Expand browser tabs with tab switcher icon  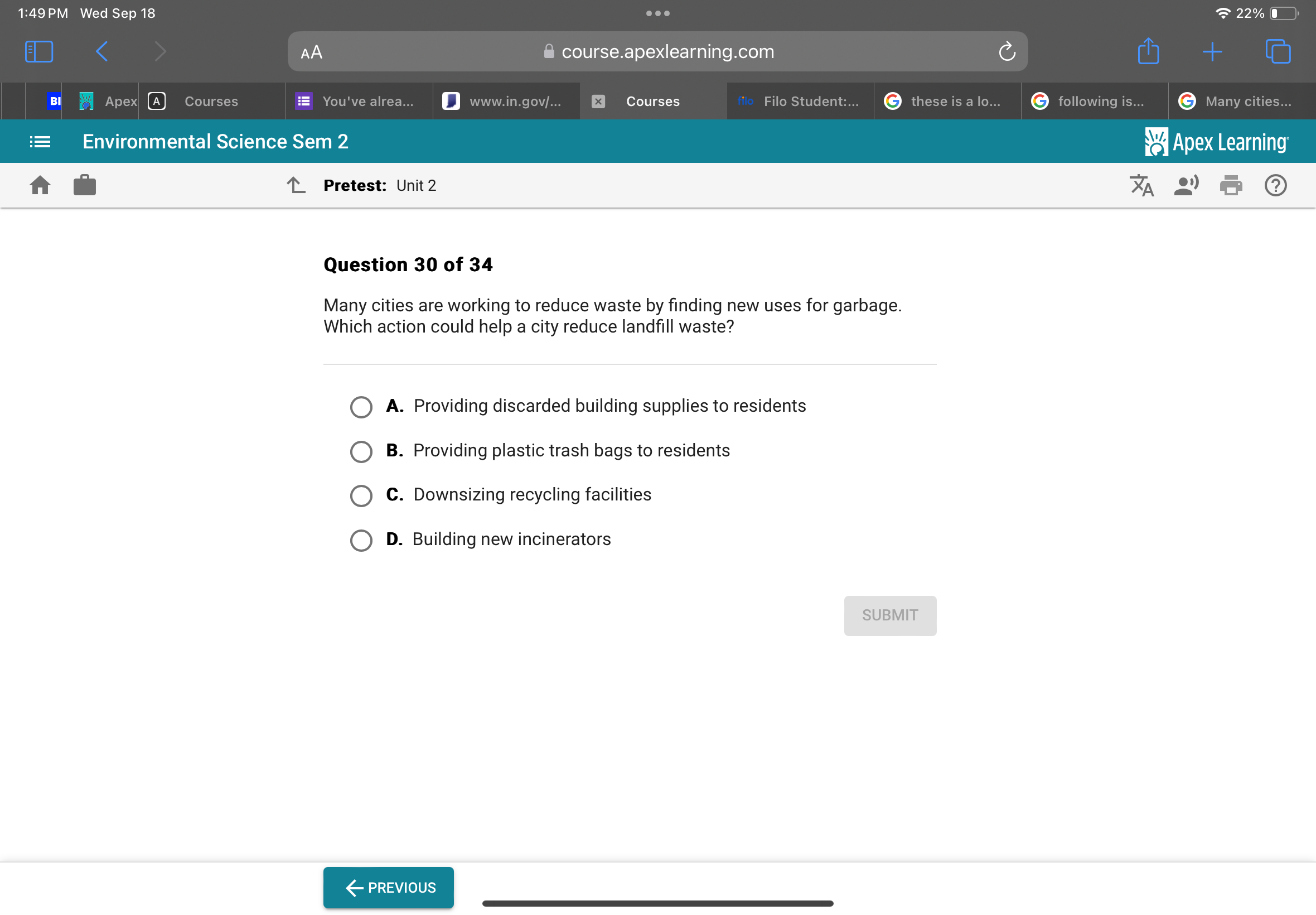coord(1278,52)
